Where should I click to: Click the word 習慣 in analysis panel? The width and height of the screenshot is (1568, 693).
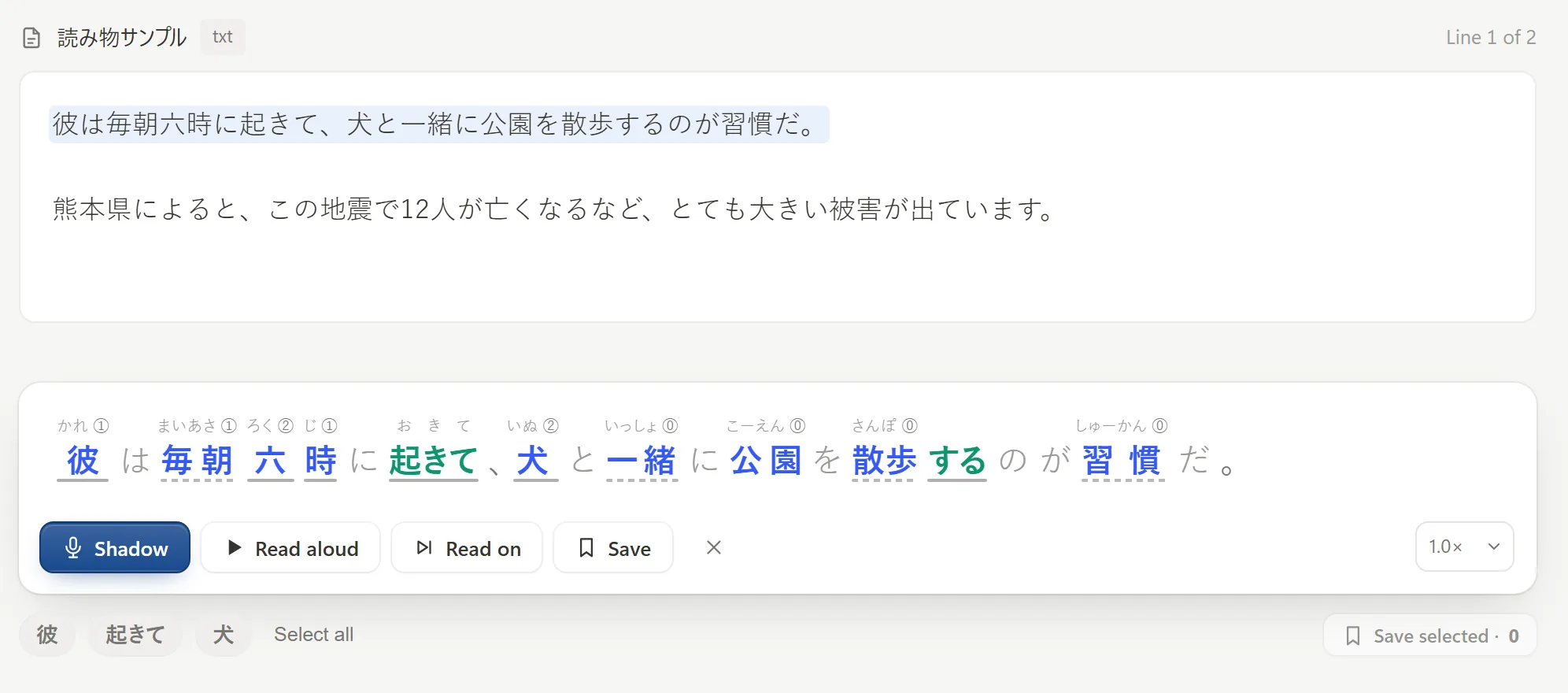[1122, 461]
